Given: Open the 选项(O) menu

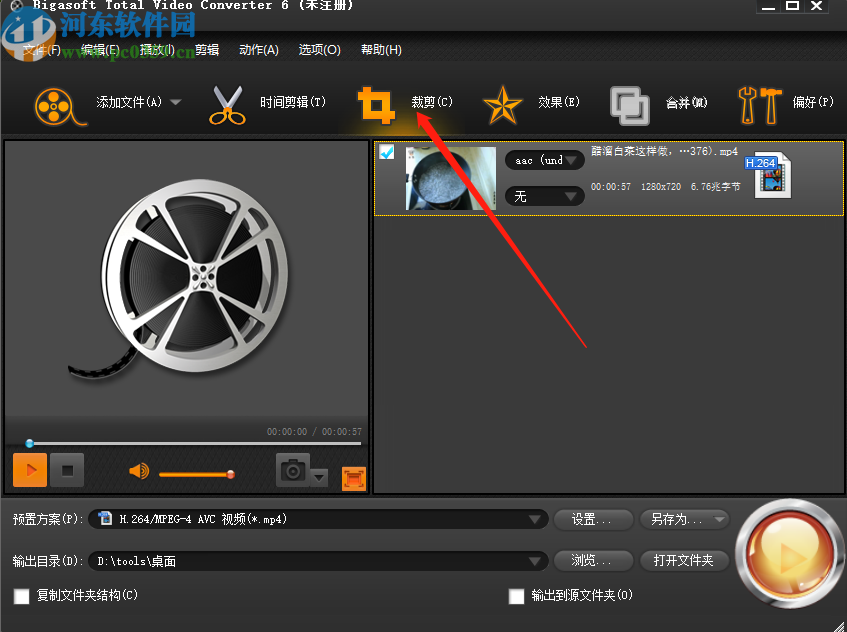Looking at the screenshot, I should click(319, 50).
